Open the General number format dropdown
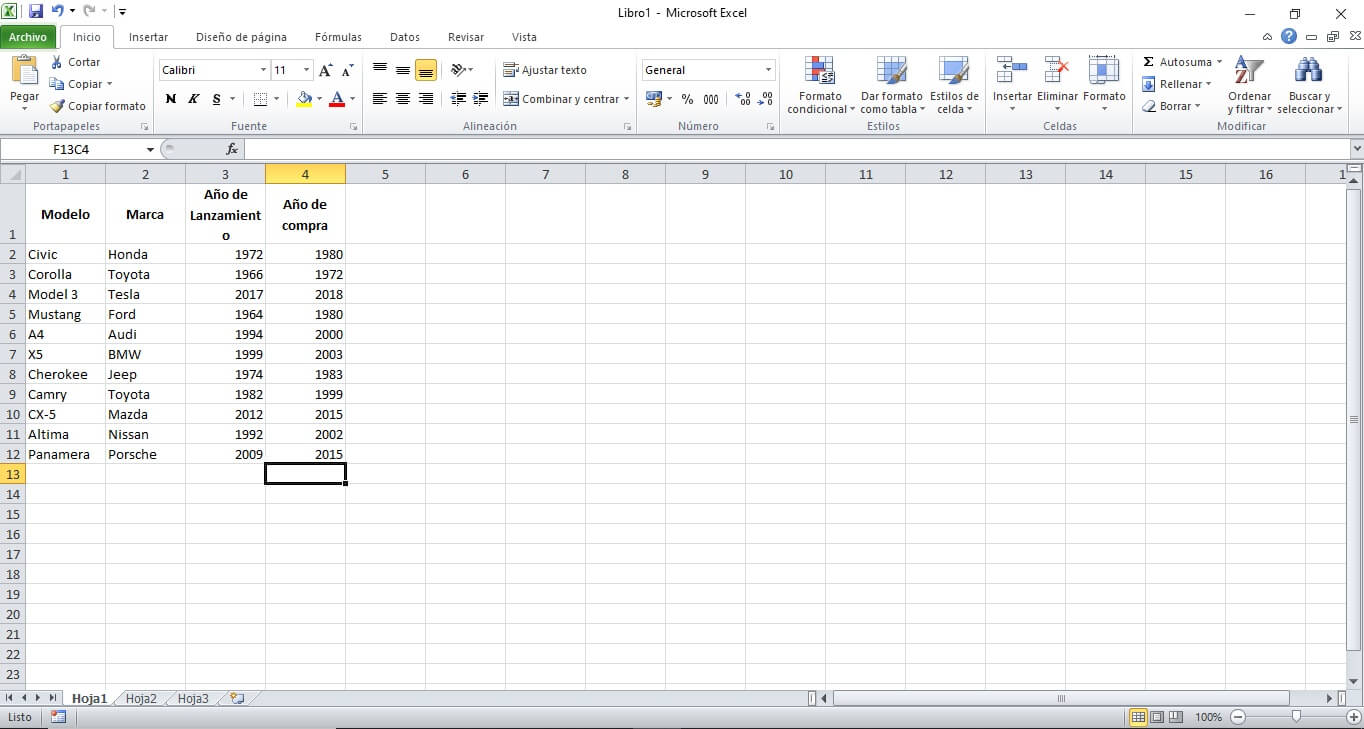This screenshot has width=1364, height=729. (x=769, y=70)
